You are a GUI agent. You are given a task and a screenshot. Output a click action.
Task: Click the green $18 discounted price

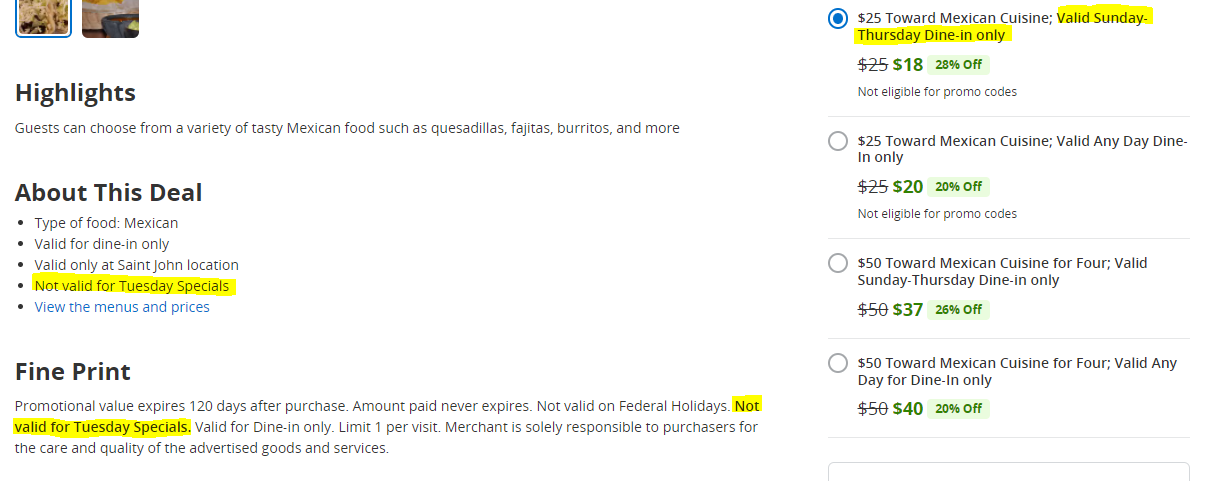click(908, 65)
